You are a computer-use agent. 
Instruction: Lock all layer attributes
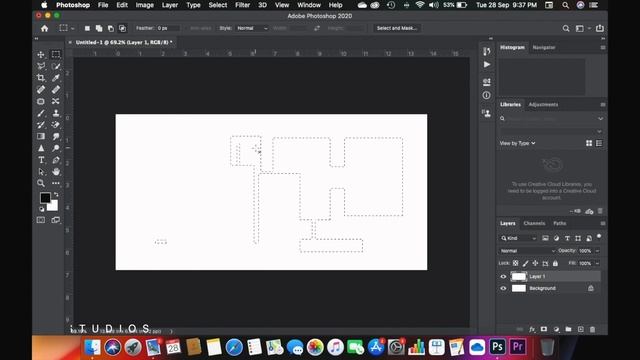(555, 263)
